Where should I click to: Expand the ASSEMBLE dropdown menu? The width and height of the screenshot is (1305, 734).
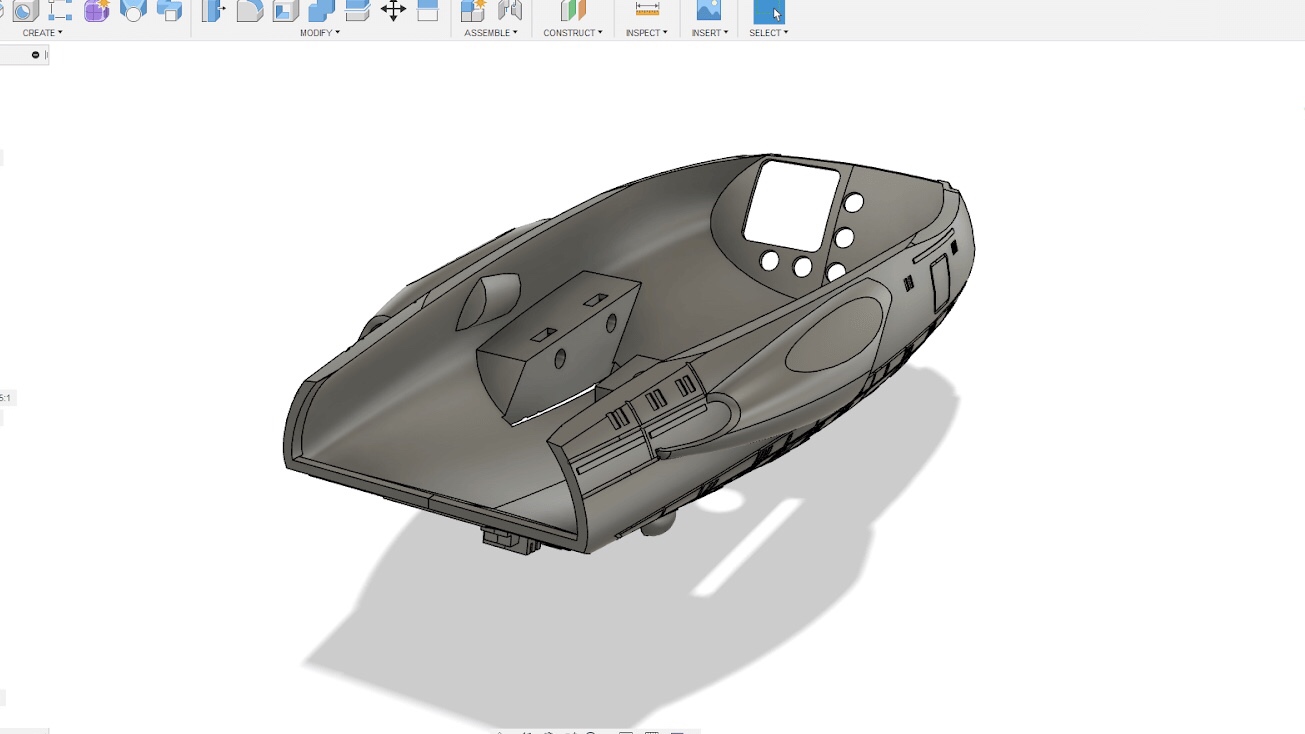tap(491, 33)
